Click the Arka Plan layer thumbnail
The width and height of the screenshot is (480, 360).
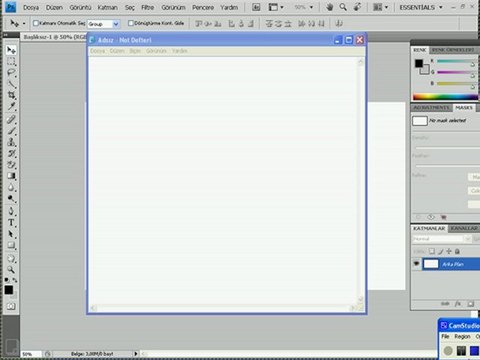click(431, 264)
